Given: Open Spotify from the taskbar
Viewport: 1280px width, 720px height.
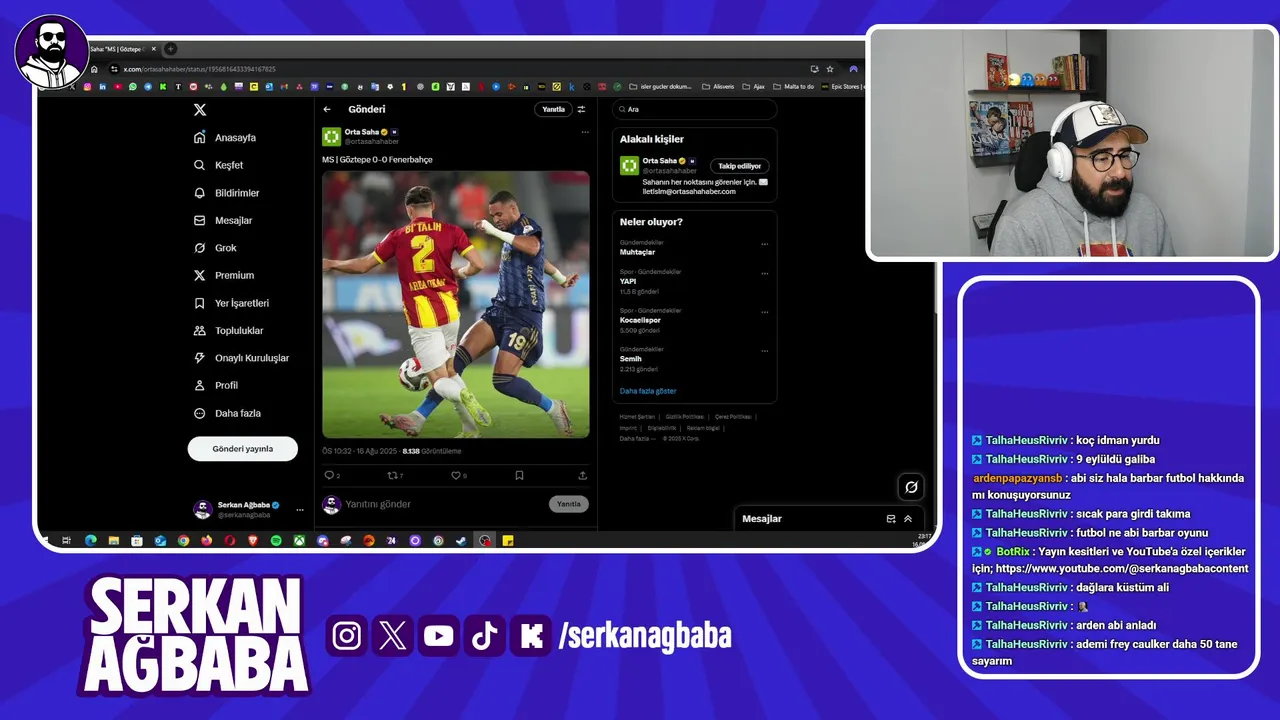Looking at the screenshot, I should [x=276, y=540].
